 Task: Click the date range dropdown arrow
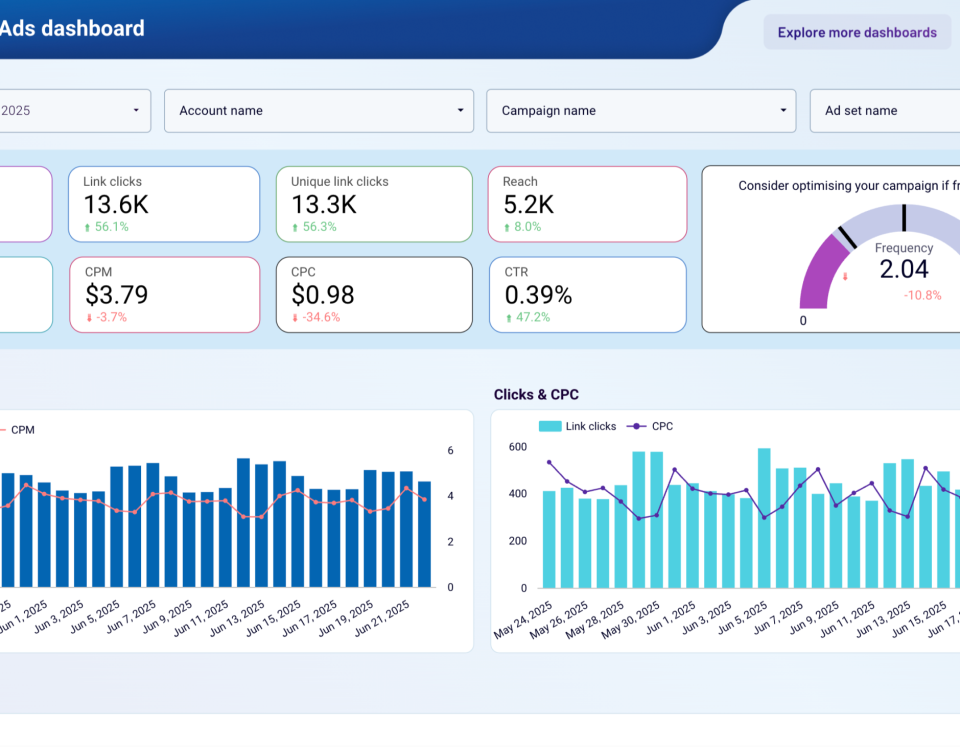[x=136, y=110]
